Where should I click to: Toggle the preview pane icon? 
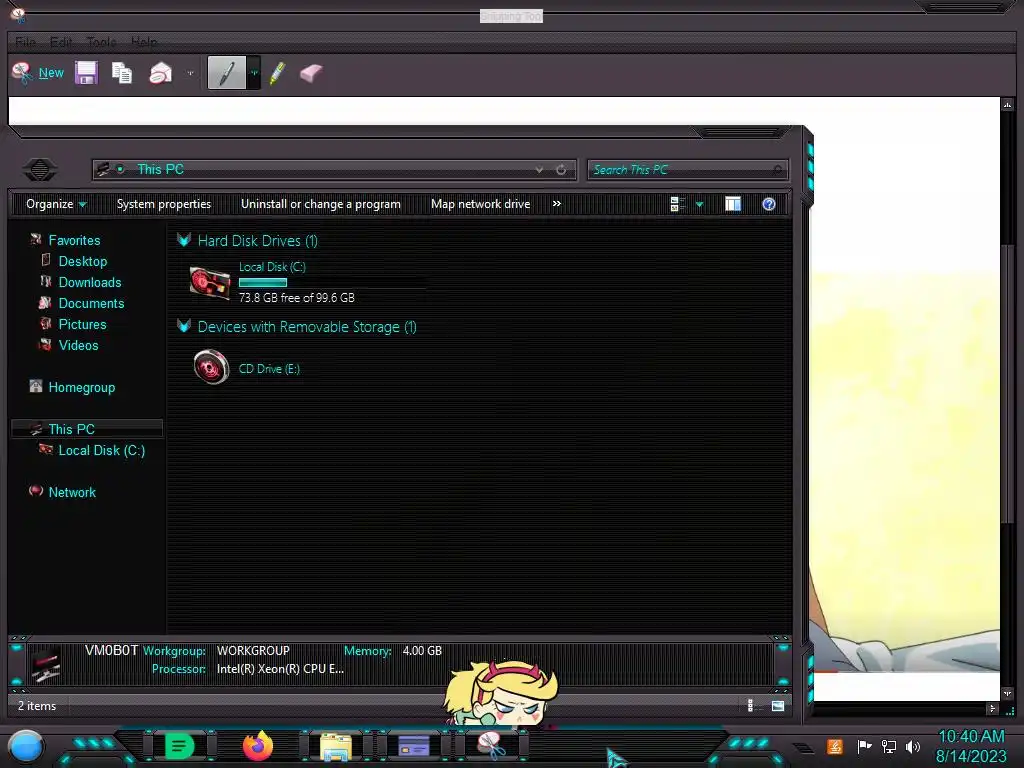[x=733, y=204]
